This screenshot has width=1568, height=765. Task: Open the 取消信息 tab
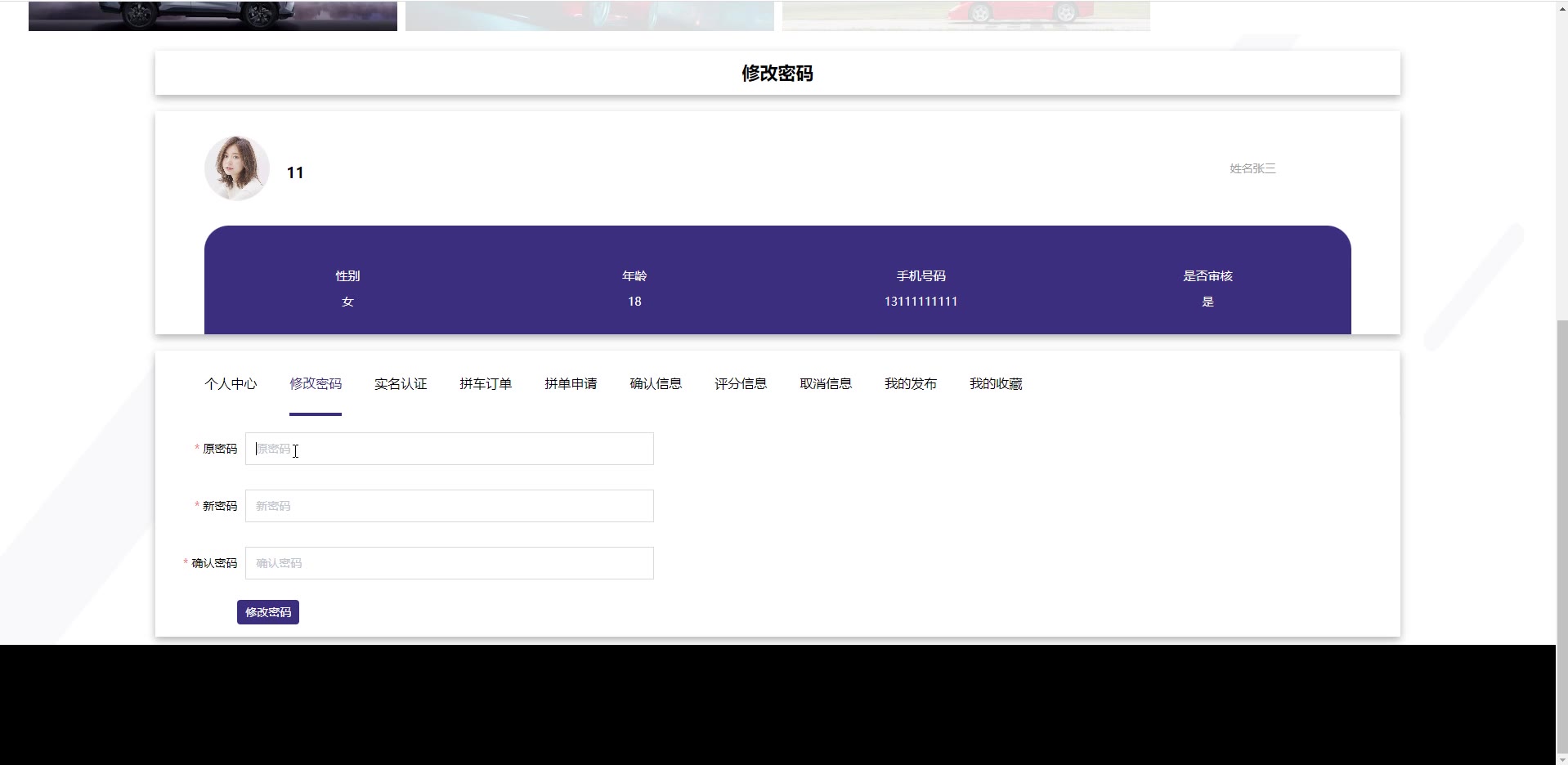[x=826, y=383]
